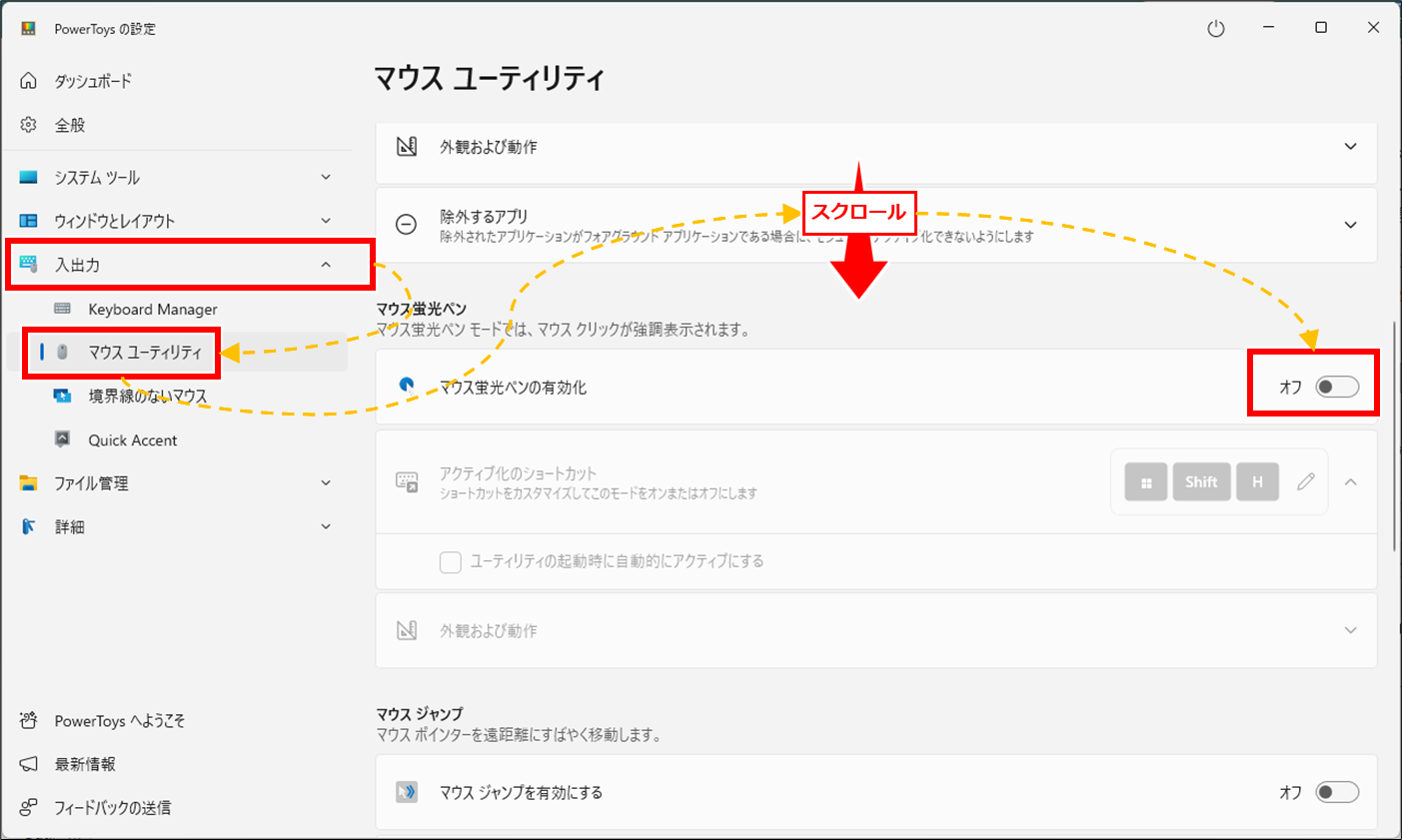Click the マウス ジャンプ icon
This screenshot has width=1402, height=840.
[407, 792]
